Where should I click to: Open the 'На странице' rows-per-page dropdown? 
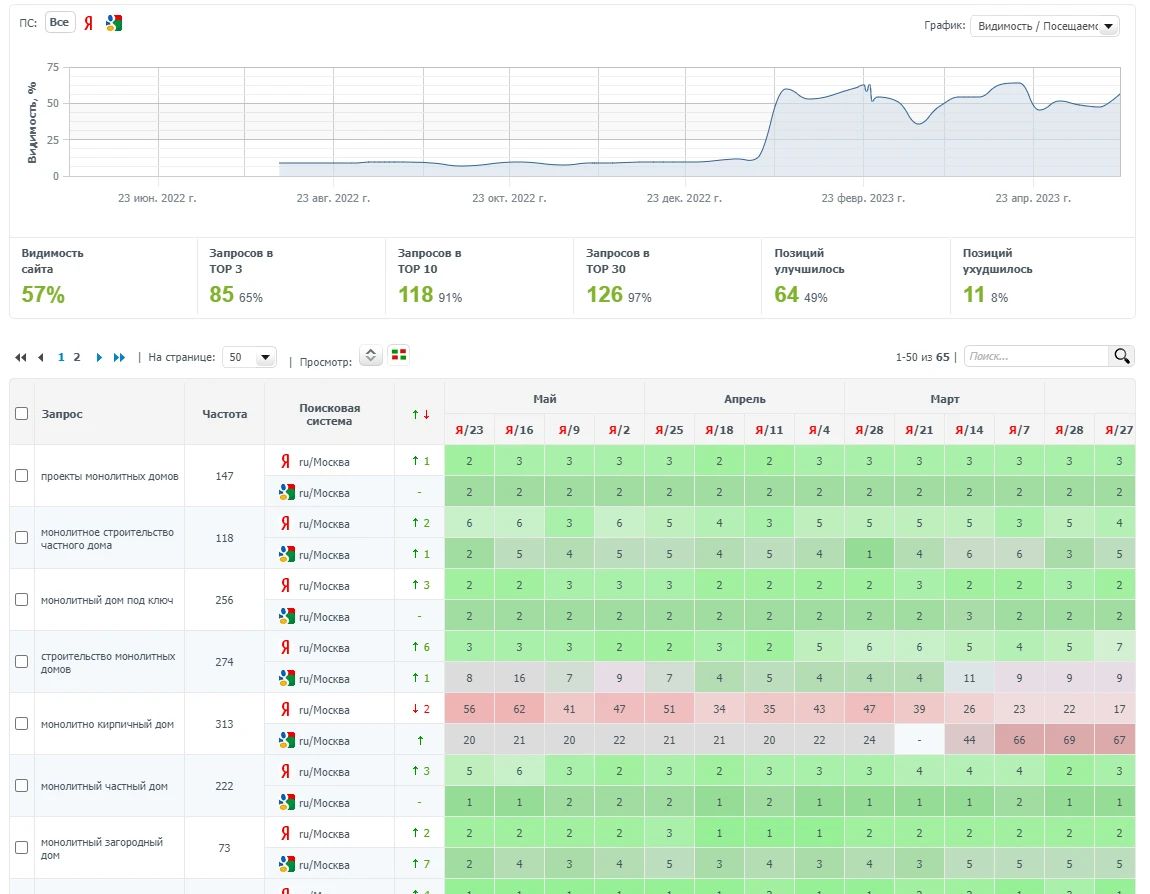[x=249, y=357]
